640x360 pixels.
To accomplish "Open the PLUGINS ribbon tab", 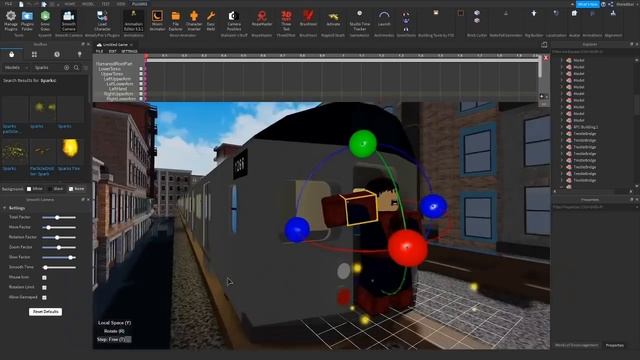I will coord(139,4).
